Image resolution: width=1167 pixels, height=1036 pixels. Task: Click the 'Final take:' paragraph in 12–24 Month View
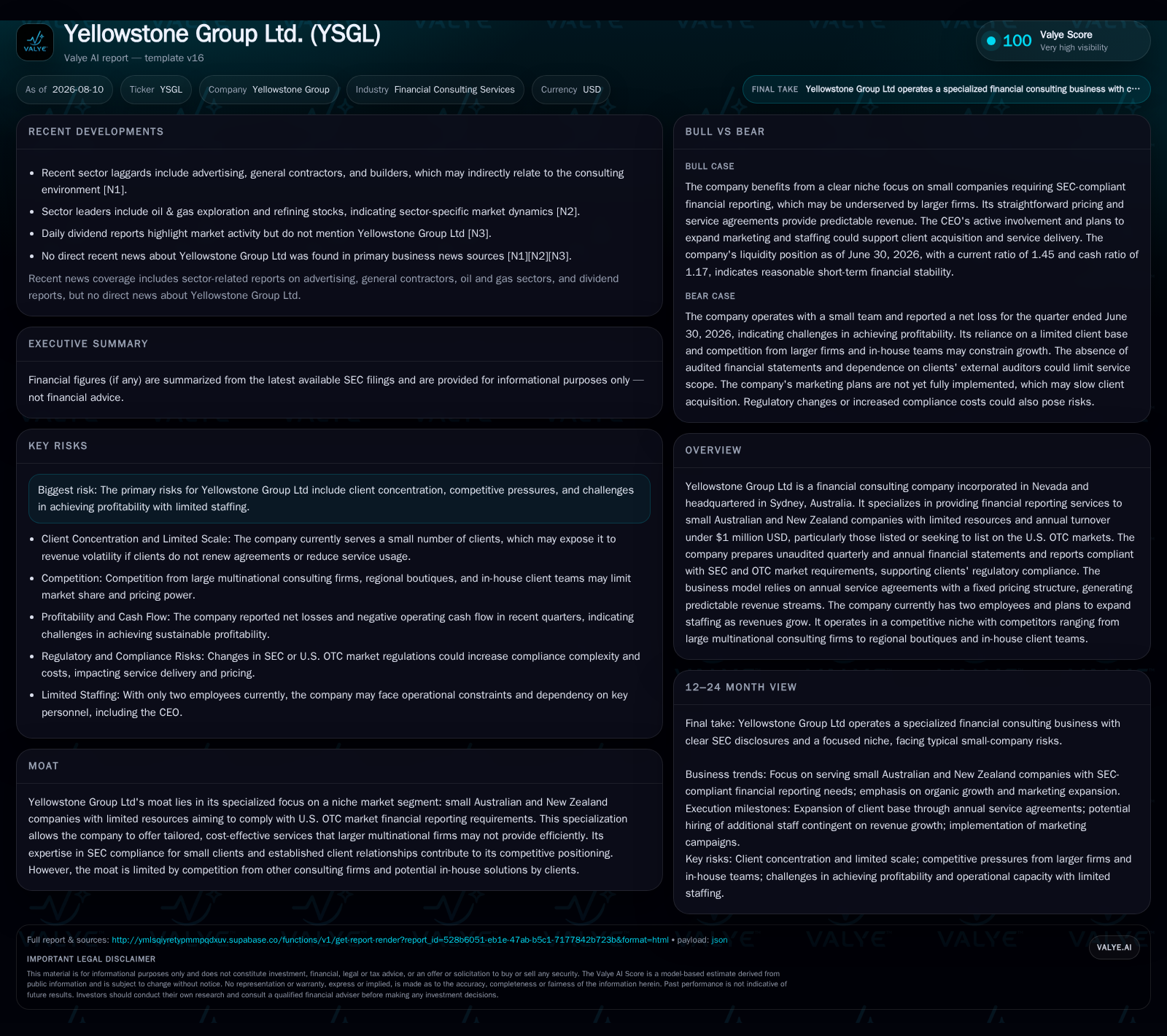coord(903,732)
